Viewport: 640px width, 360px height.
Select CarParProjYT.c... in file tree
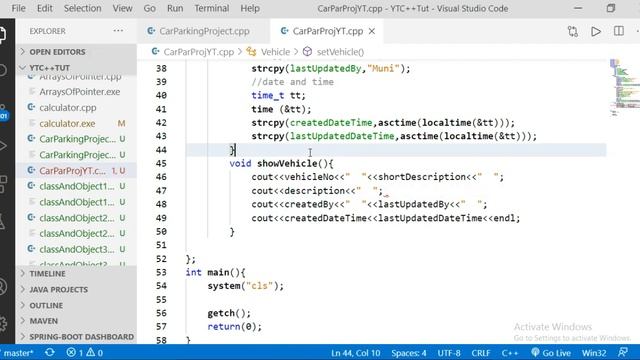tap(73, 171)
